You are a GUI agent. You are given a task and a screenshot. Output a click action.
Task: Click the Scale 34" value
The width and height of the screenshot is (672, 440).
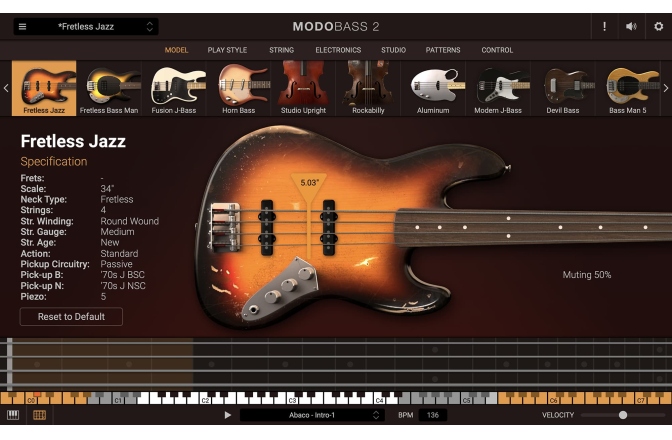(x=107, y=189)
